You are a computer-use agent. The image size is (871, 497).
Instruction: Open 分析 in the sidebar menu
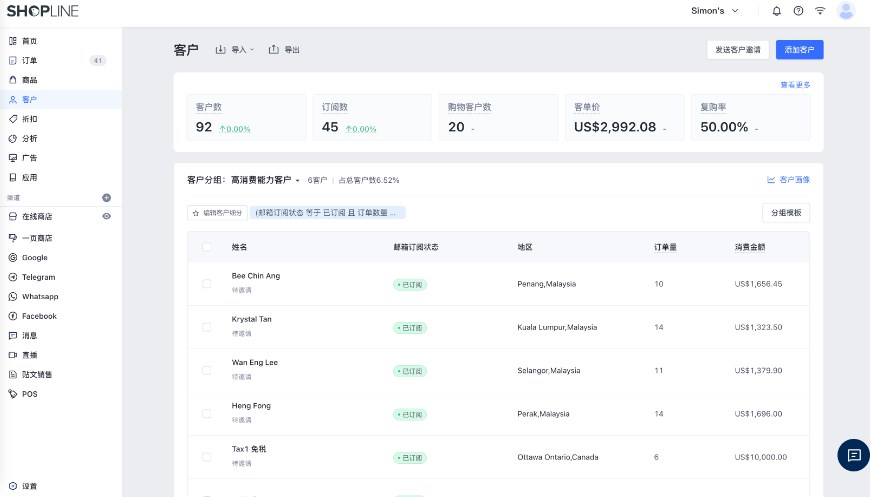(30, 138)
